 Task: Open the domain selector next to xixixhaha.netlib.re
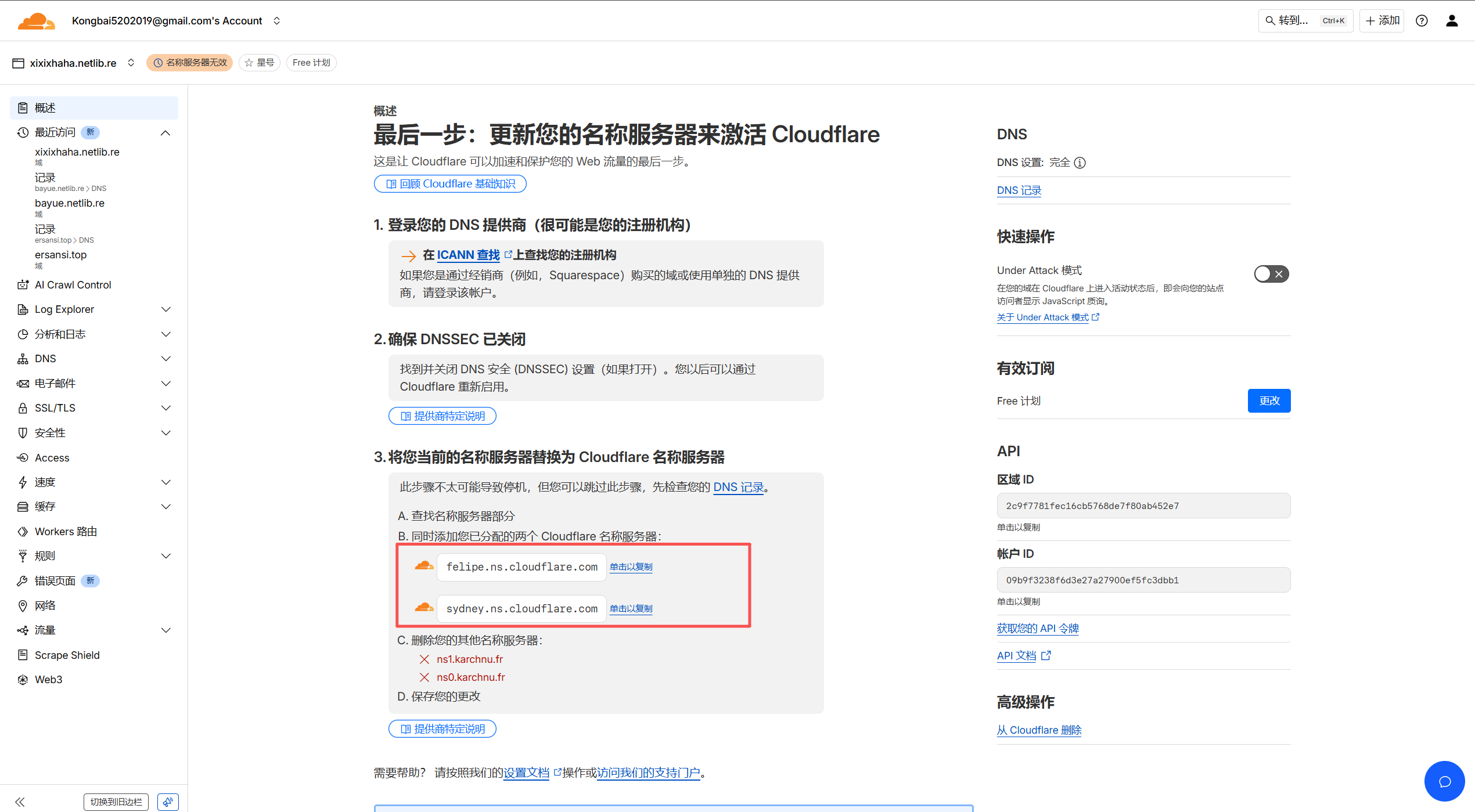tap(131, 63)
